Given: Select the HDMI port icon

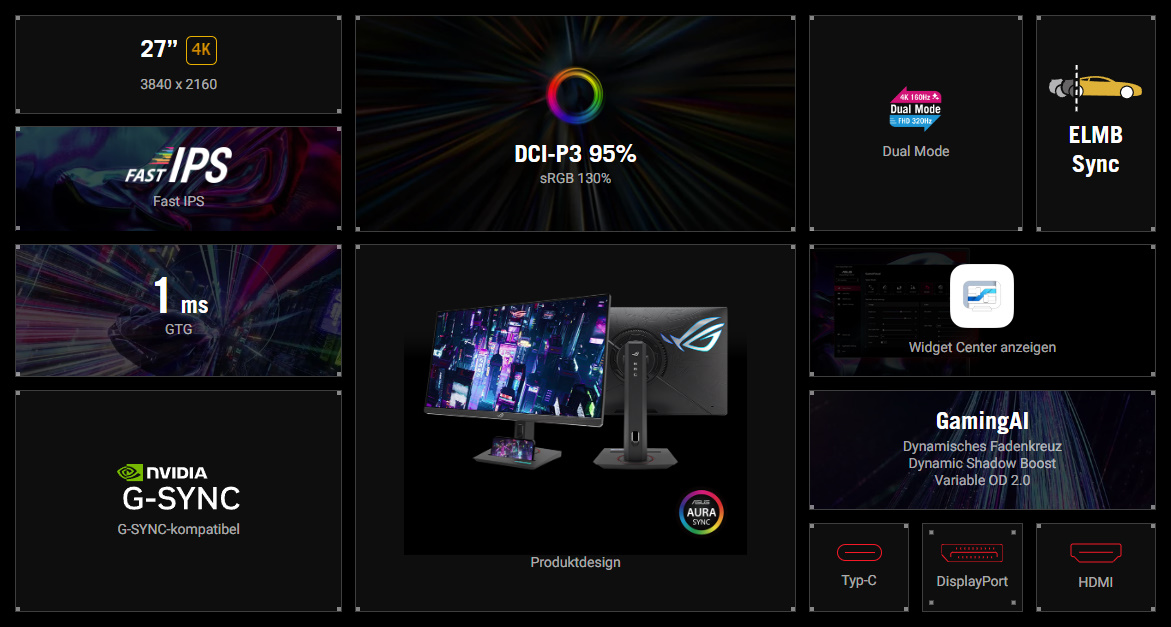Looking at the screenshot, I should coord(1096,551).
